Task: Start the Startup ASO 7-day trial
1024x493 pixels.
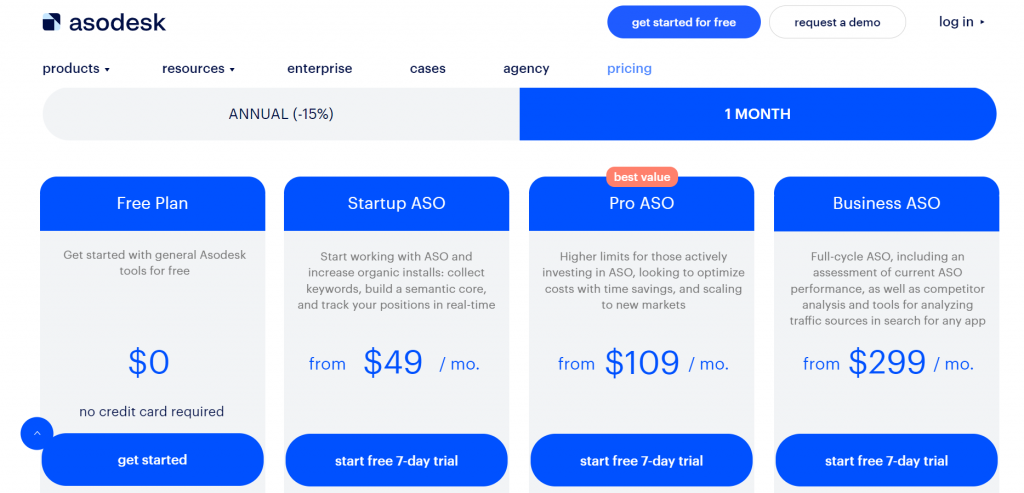Action: point(396,461)
